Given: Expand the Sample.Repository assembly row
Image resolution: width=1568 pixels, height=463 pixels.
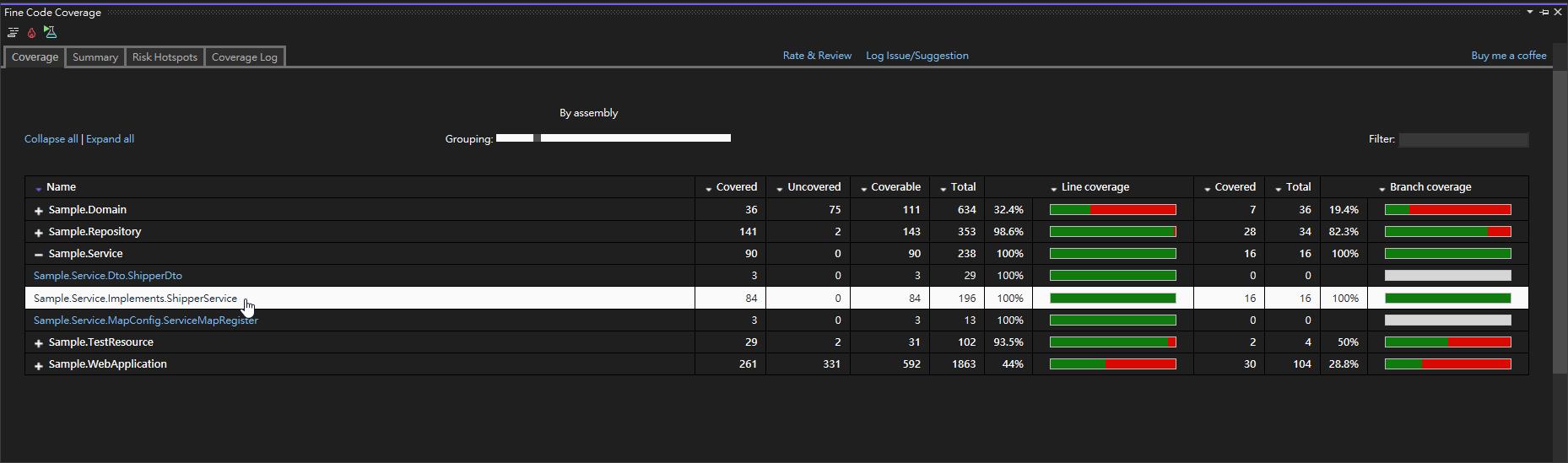Looking at the screenshot, I should tap(39, 232).
